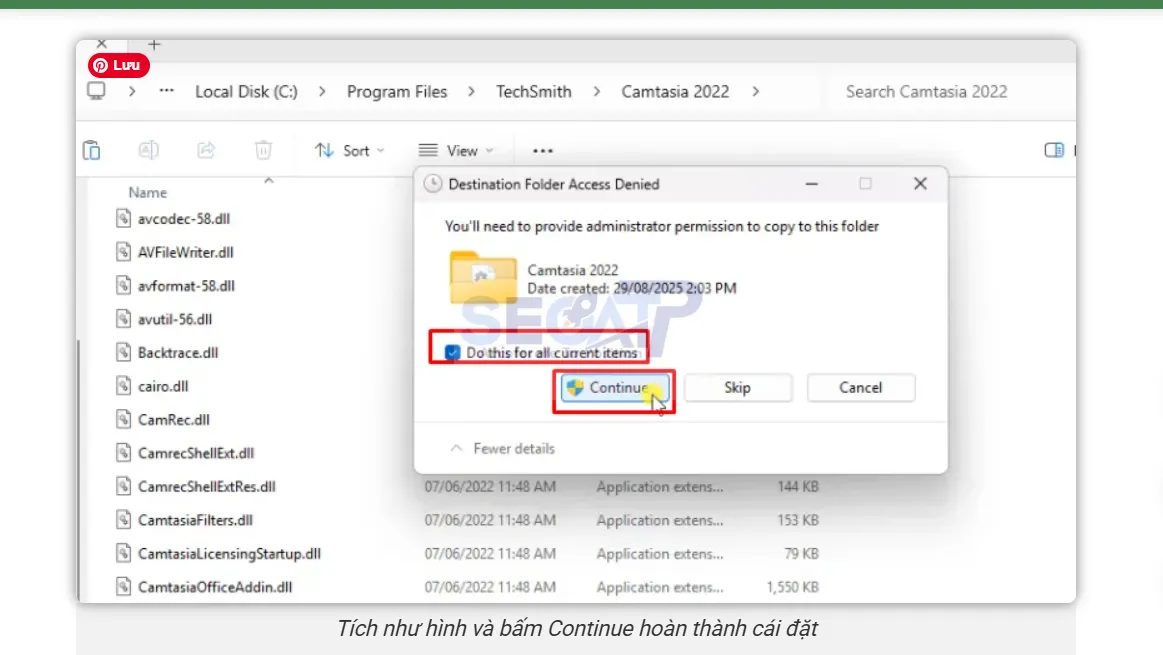Toggle the details pane icon at top right
Screen dimensions: 1163x655
(1053, 149)
